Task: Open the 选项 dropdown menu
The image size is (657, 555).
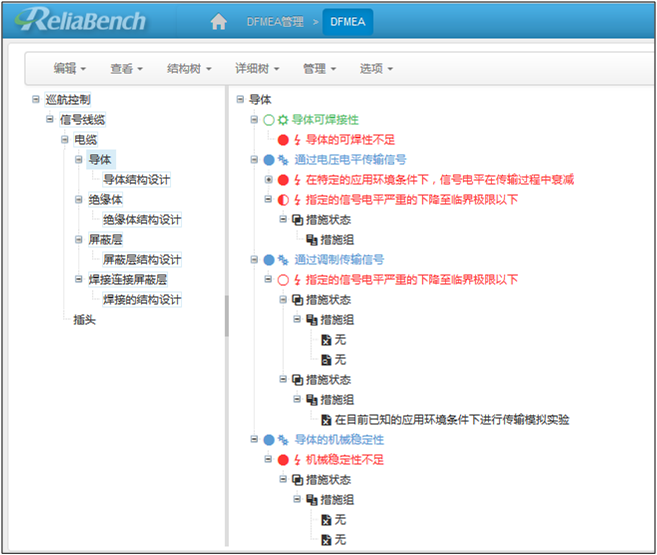Action: (376, 68)
